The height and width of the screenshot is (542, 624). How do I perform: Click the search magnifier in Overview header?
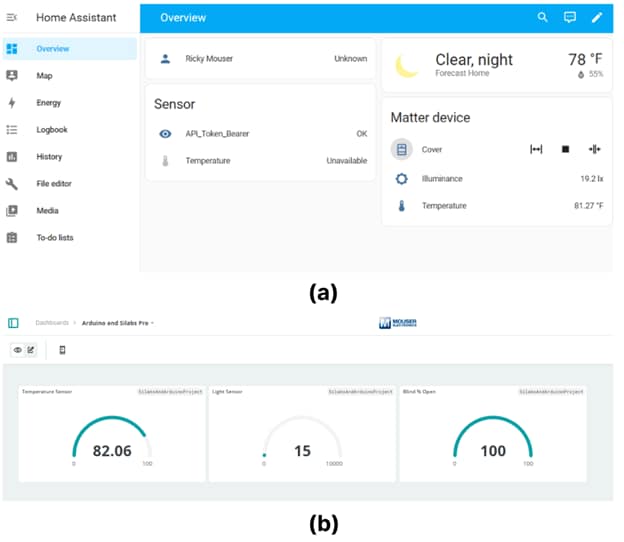point(542,17)
